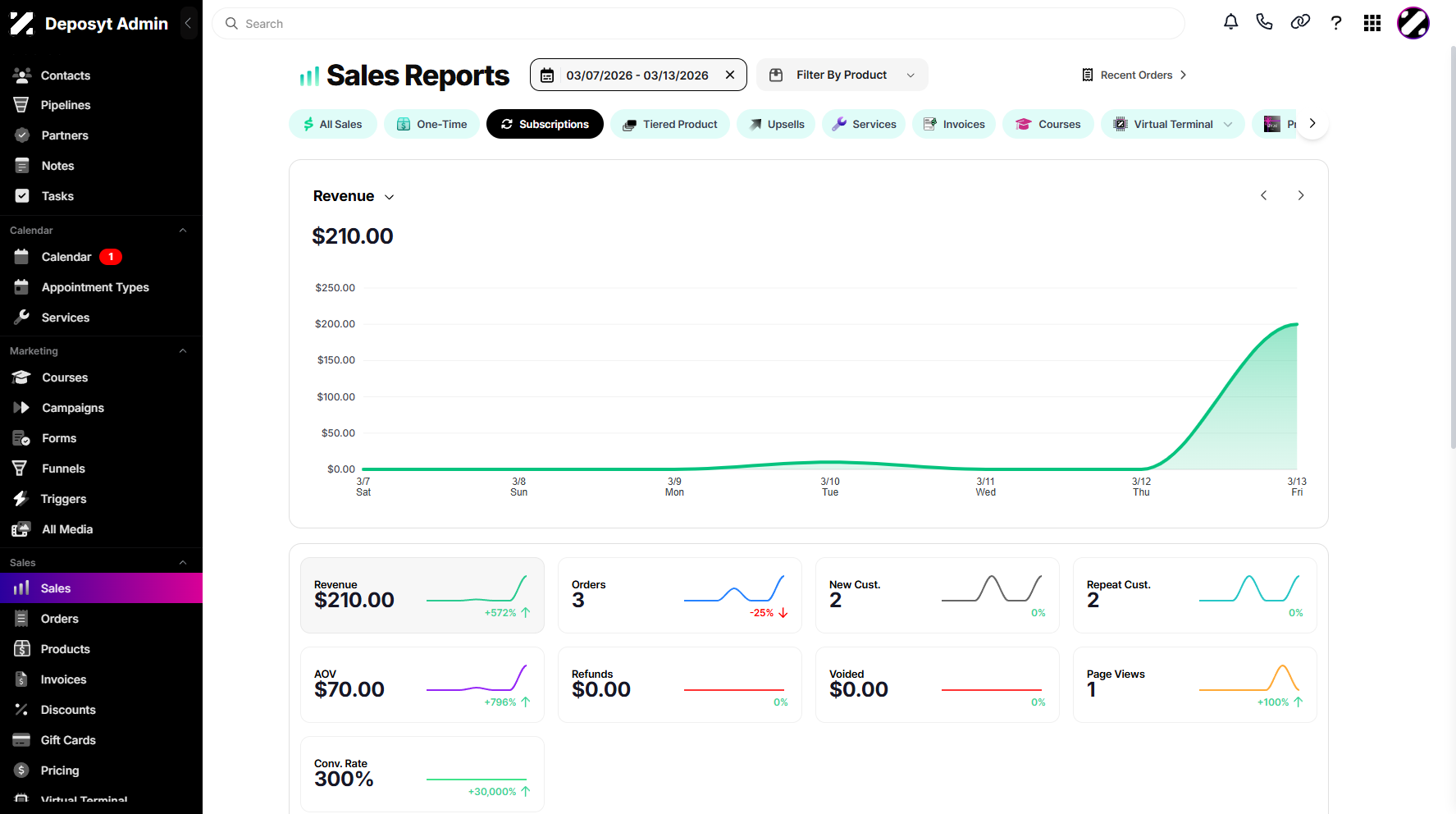Image resolution: width=1456 pixels, height=814 pixels.
Task: Click the link chain icon in header
Action: point(1300,22)
